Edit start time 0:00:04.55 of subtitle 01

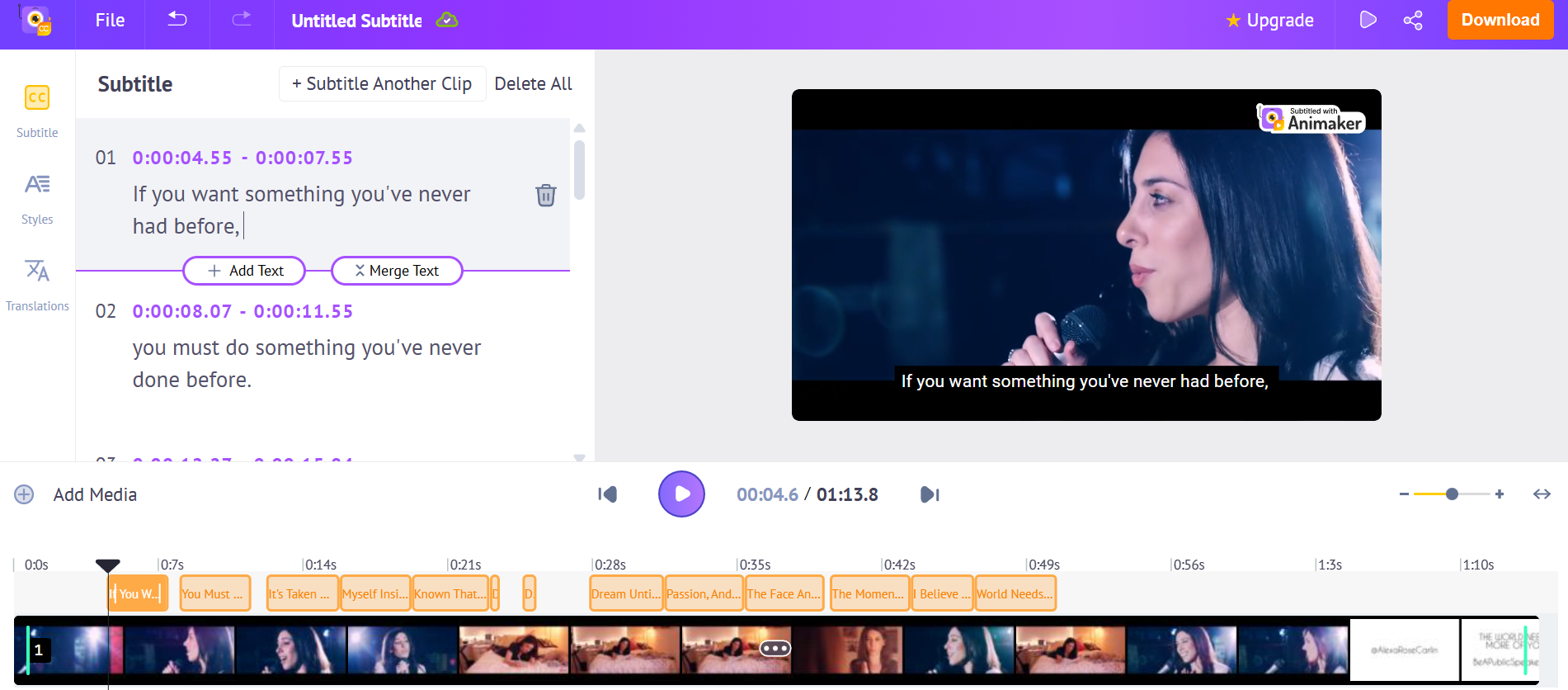coord(182,158)
